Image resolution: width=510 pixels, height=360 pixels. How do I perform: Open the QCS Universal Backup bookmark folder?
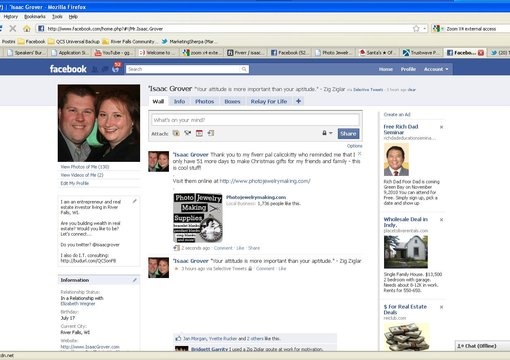(x=74, y=42)
